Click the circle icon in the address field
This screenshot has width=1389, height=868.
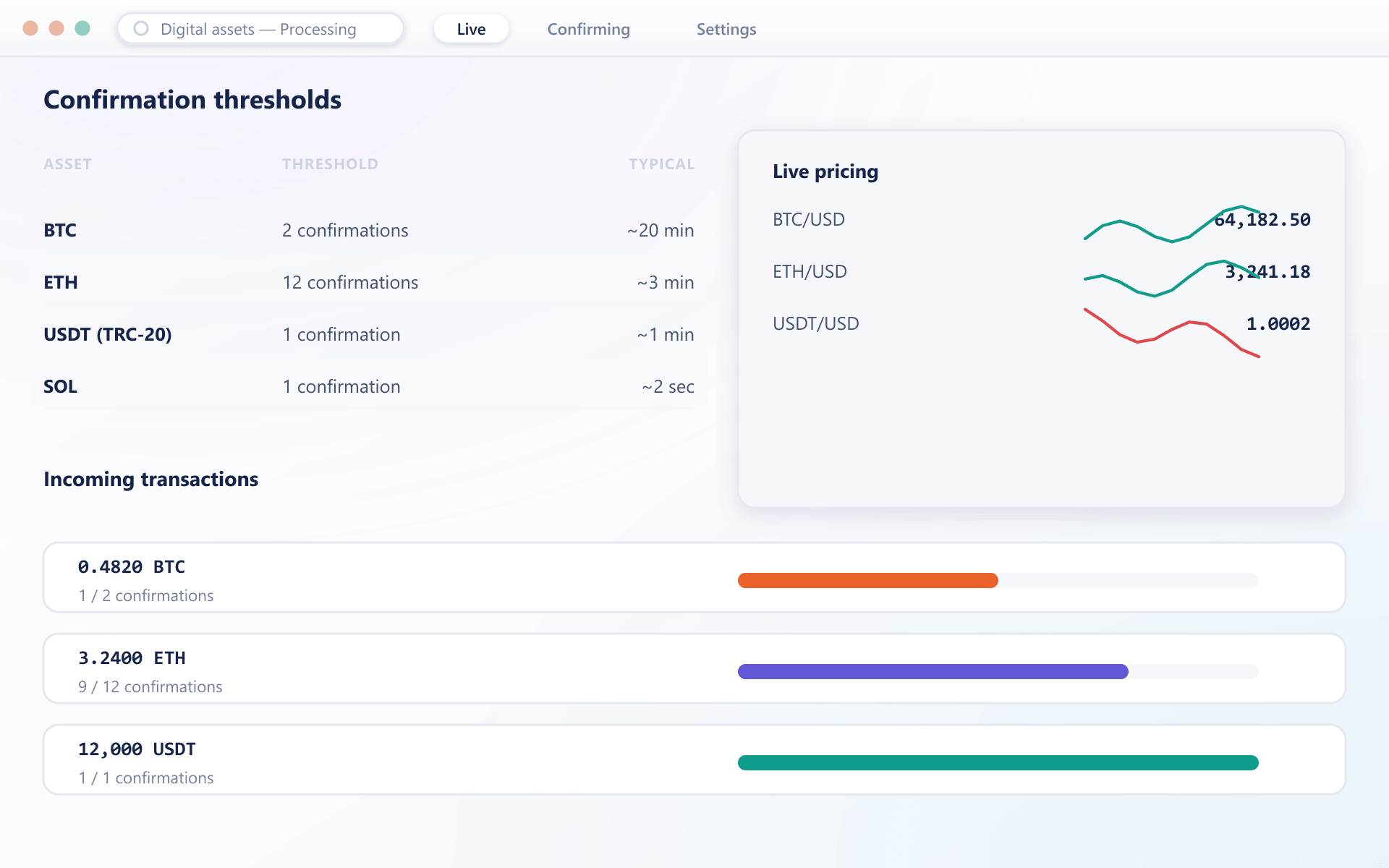pyautogui.click(x=141, y=28)
